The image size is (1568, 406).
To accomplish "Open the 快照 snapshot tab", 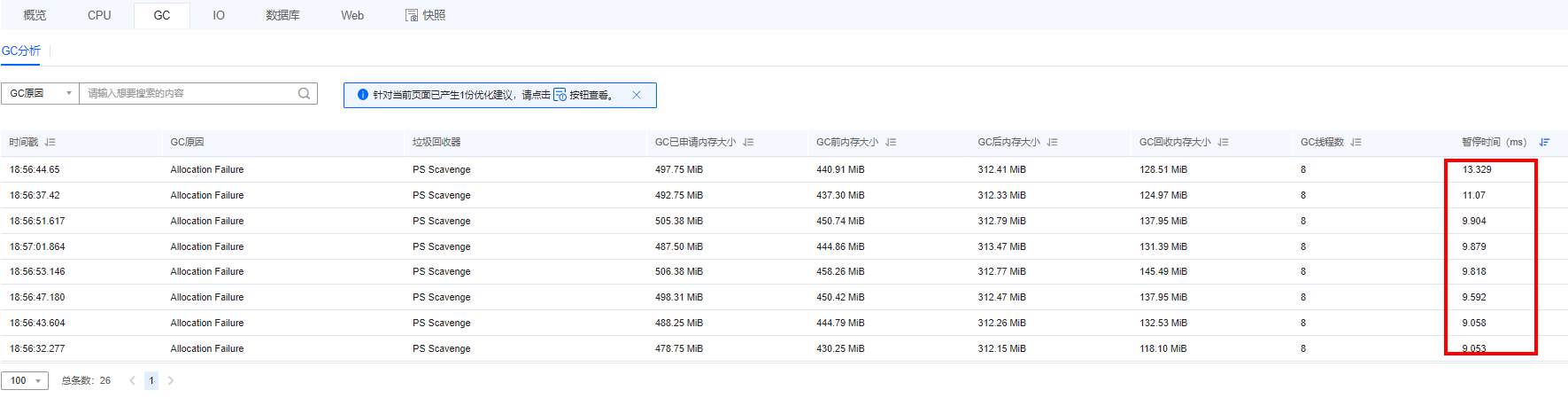I will (x=425, y=15).
